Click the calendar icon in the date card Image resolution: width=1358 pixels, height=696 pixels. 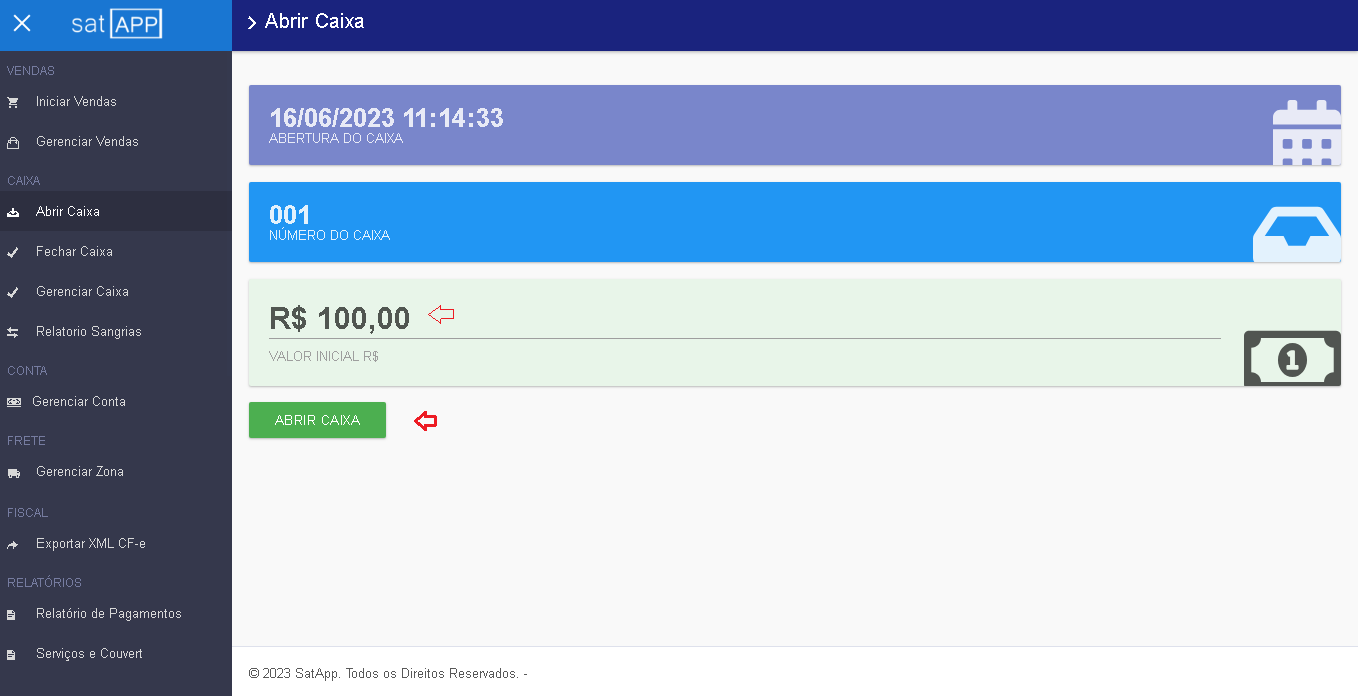click(1305, 131)
